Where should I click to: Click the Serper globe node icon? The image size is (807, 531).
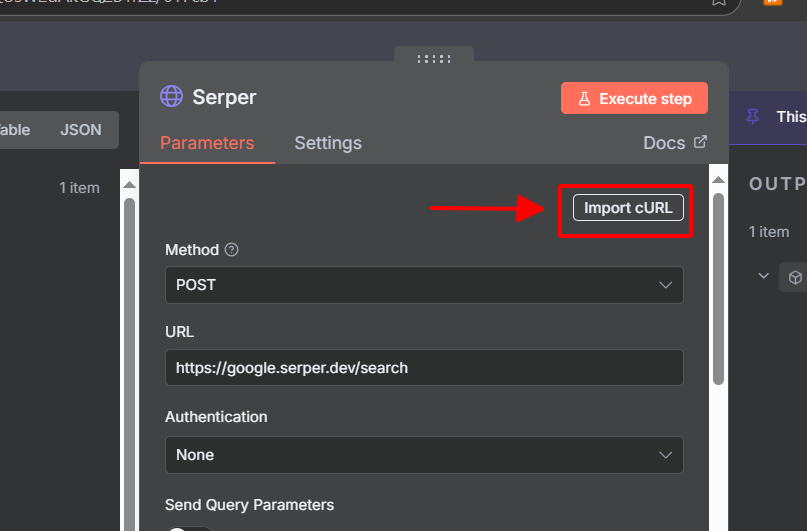click(x=171, y=97)
